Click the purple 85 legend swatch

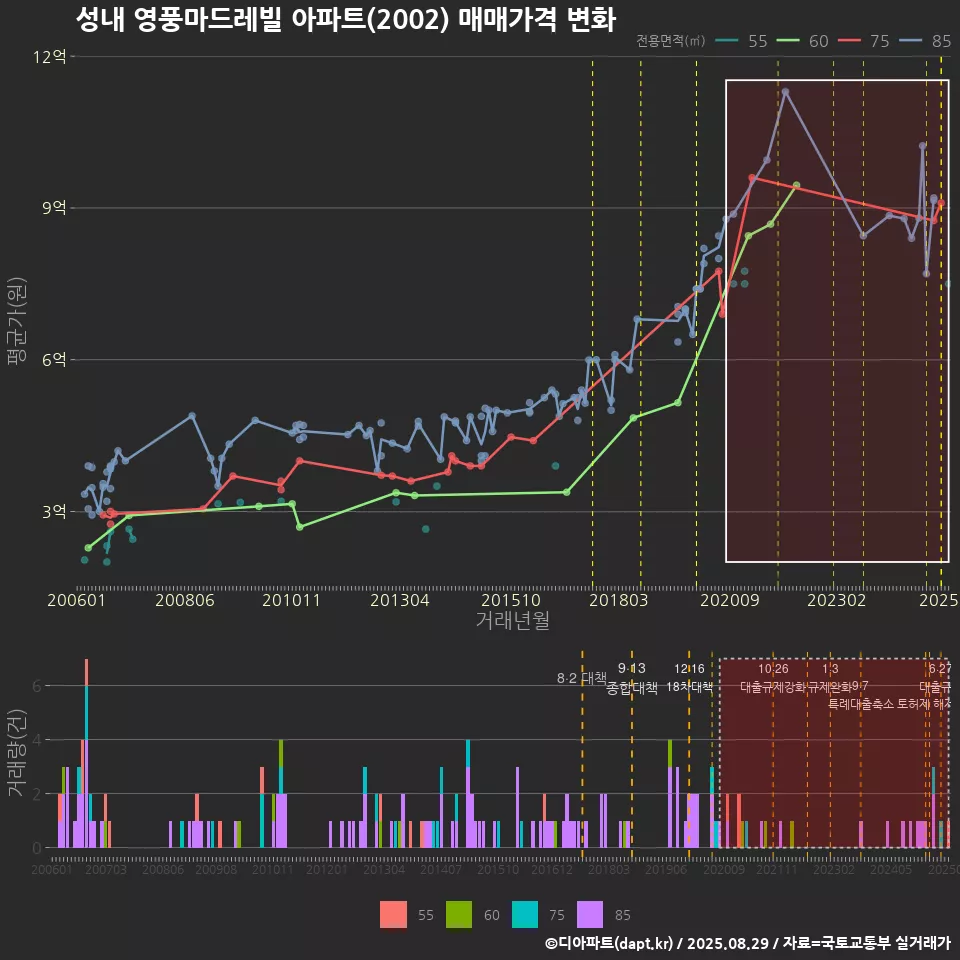point(591,914)
